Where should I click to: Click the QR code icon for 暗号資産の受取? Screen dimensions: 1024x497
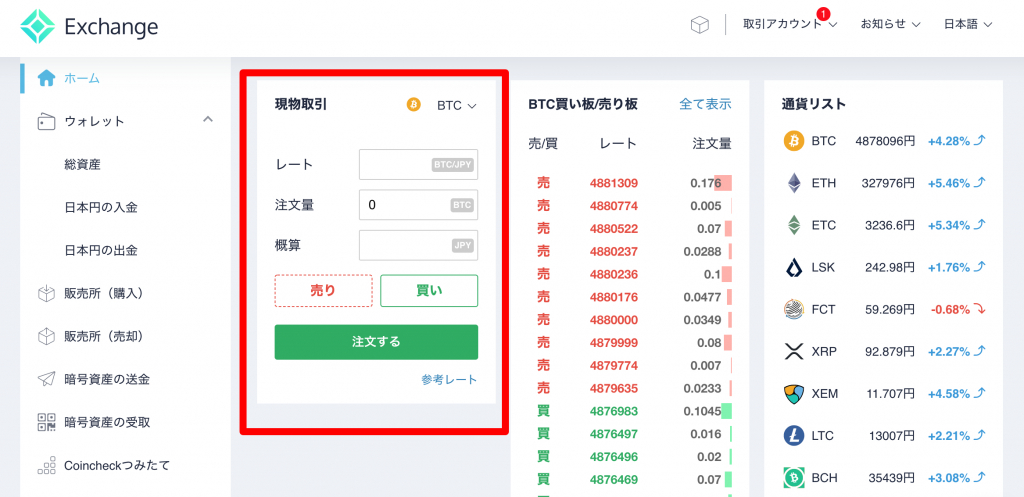point(46,422)
